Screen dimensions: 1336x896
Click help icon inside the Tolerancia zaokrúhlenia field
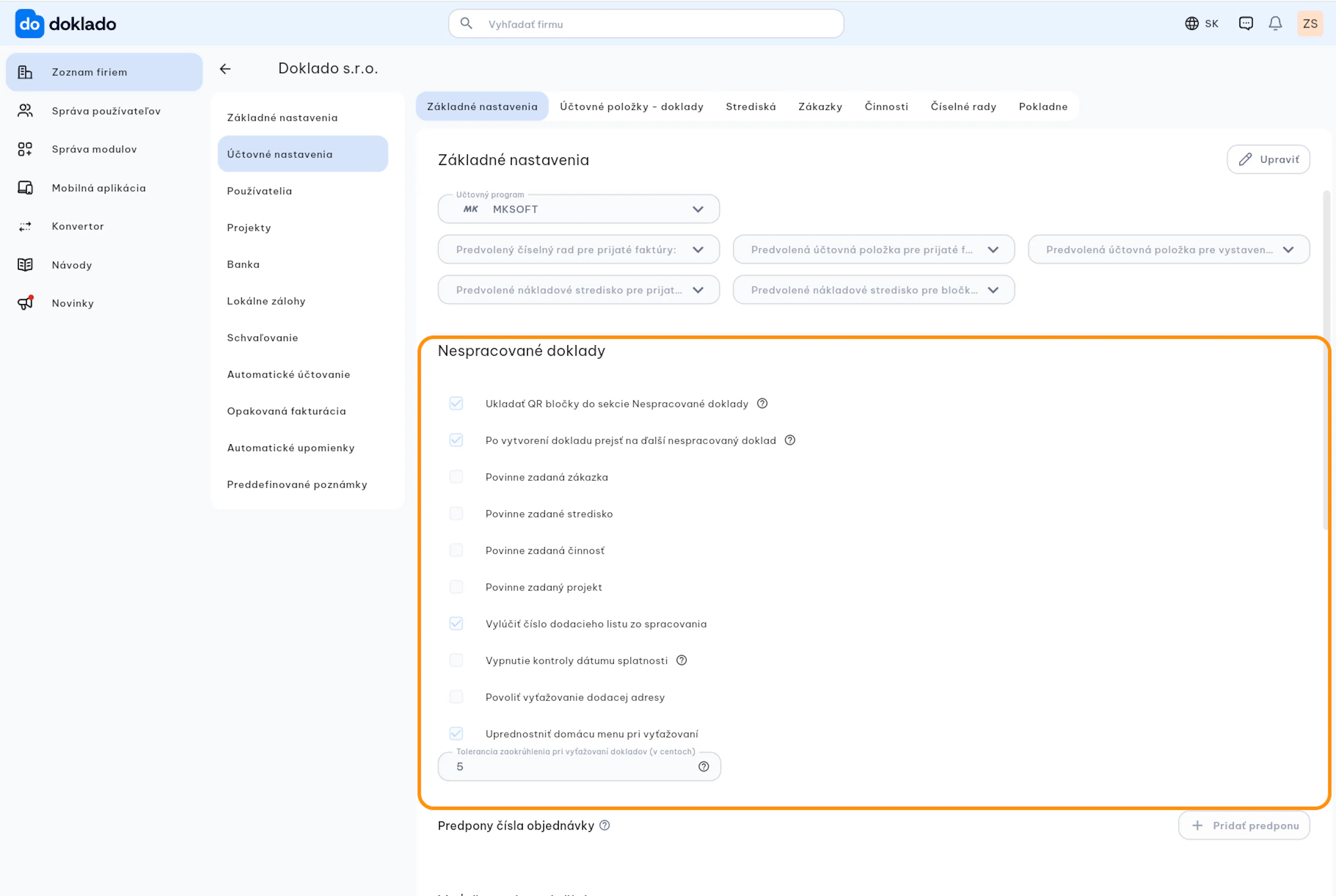704,766
